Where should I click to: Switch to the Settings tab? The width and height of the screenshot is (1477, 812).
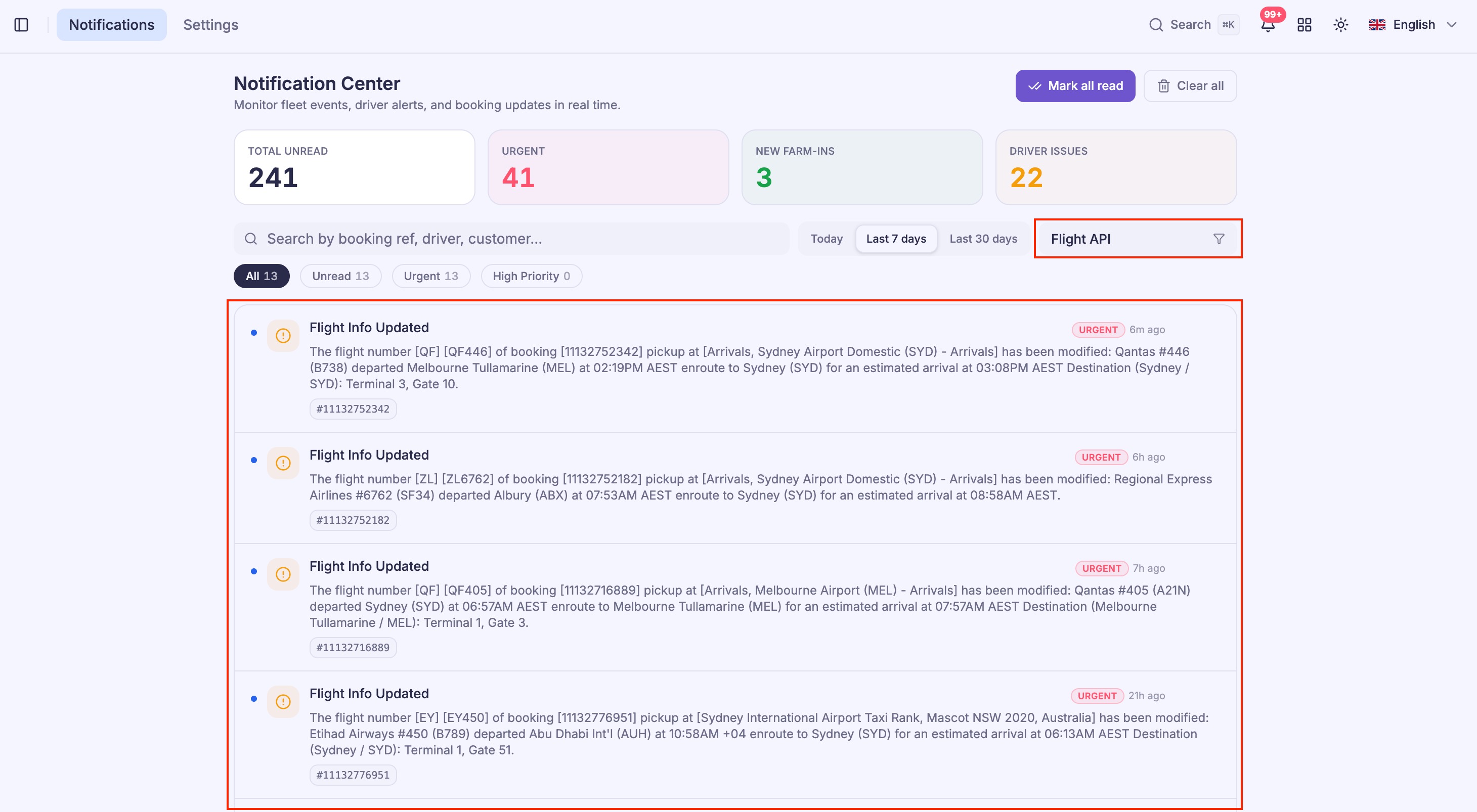(211, 25)
